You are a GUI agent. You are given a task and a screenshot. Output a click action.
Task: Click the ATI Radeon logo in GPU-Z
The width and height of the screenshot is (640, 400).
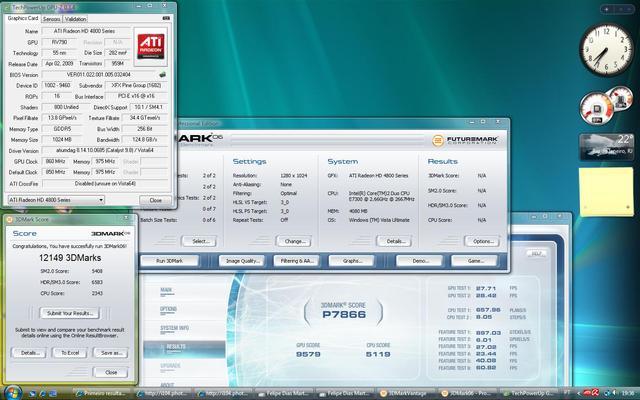tap(151, 47)
